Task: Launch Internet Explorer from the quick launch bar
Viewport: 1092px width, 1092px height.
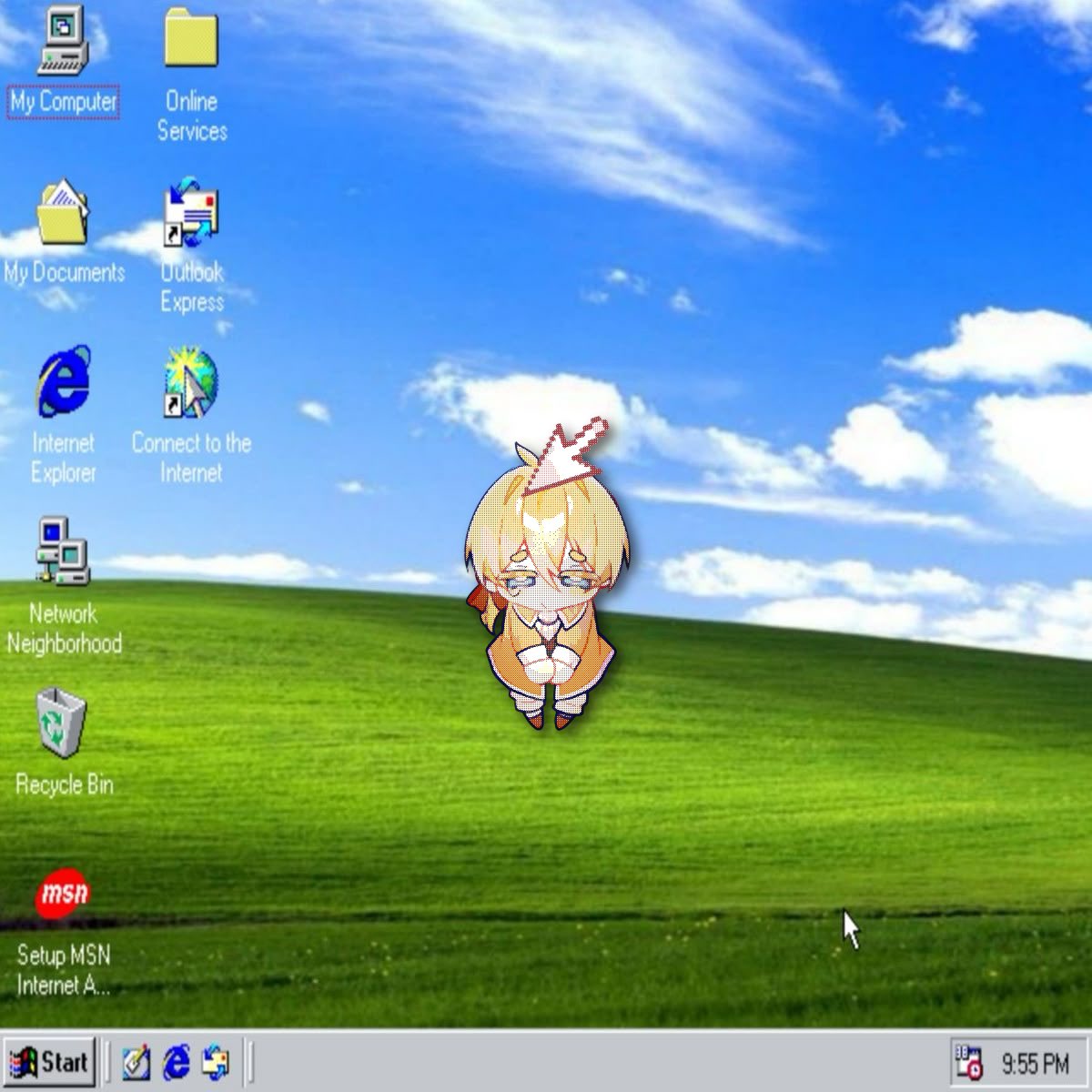Action: click(x=177, y=1062)
